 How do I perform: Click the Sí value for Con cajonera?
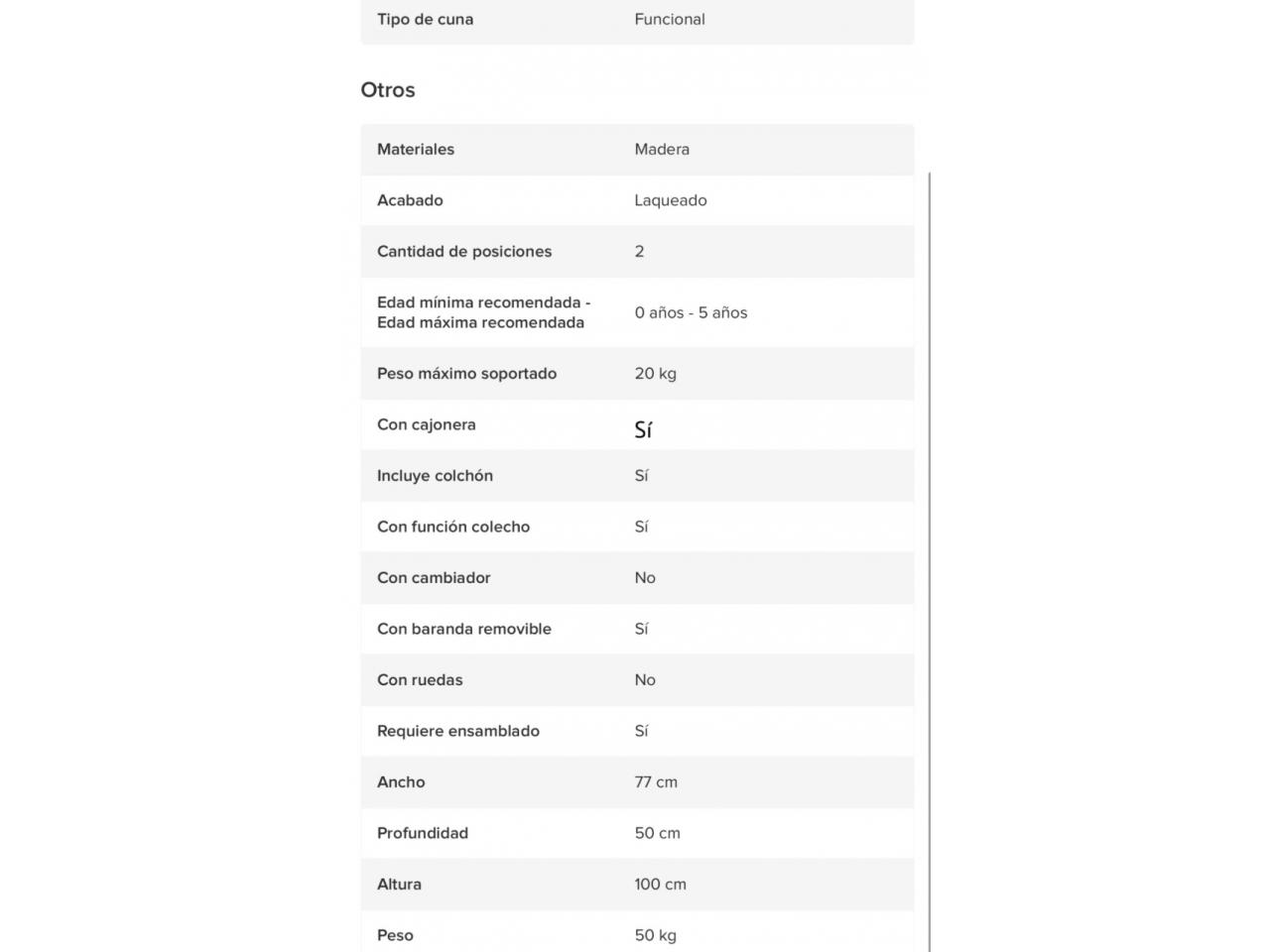pos(643,429)
